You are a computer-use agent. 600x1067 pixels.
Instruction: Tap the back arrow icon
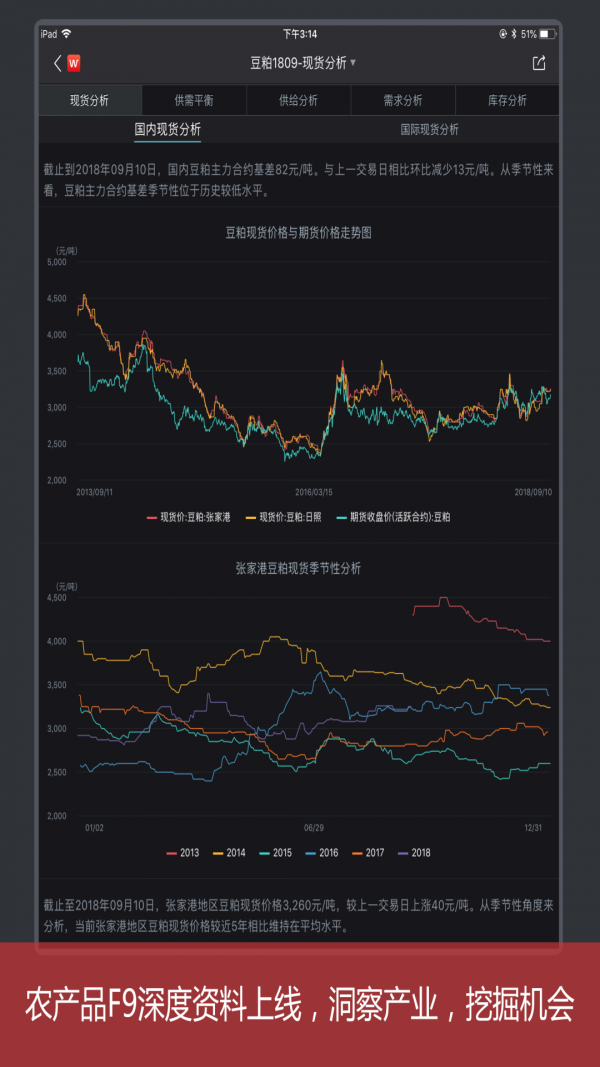click(57, 63)
